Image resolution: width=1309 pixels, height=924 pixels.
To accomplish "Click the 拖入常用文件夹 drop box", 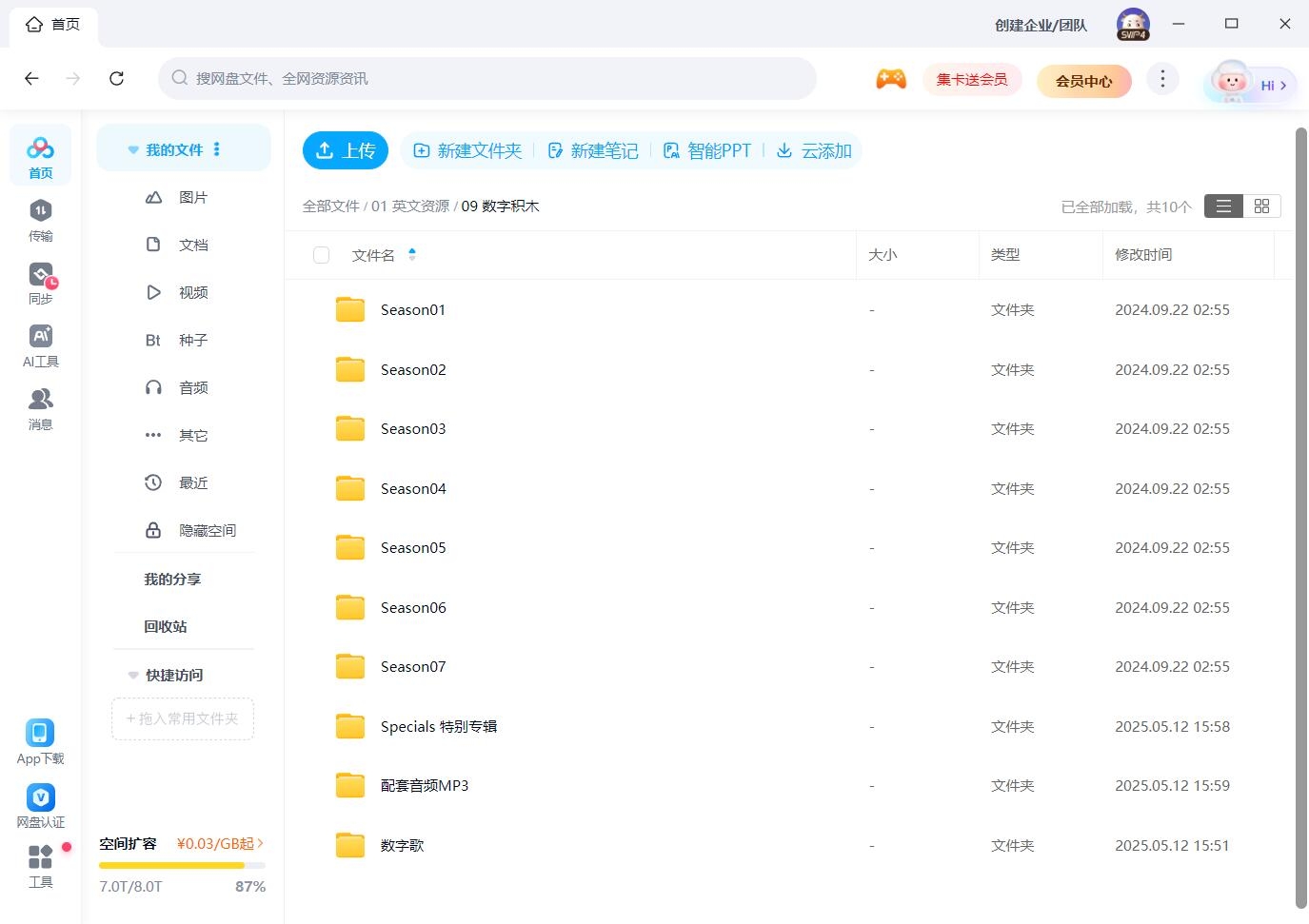I will 183,718.
